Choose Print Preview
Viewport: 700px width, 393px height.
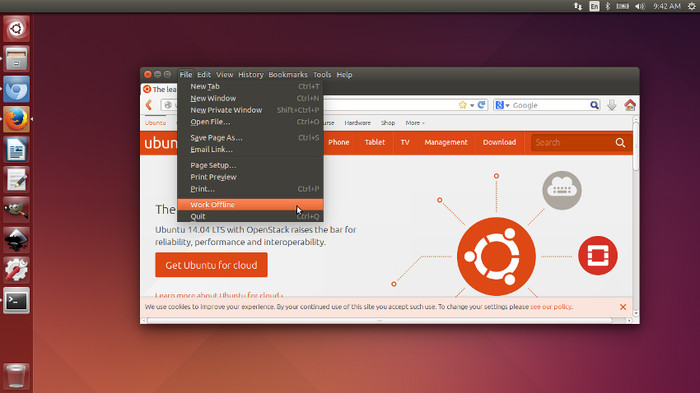[x=250, y=177]
